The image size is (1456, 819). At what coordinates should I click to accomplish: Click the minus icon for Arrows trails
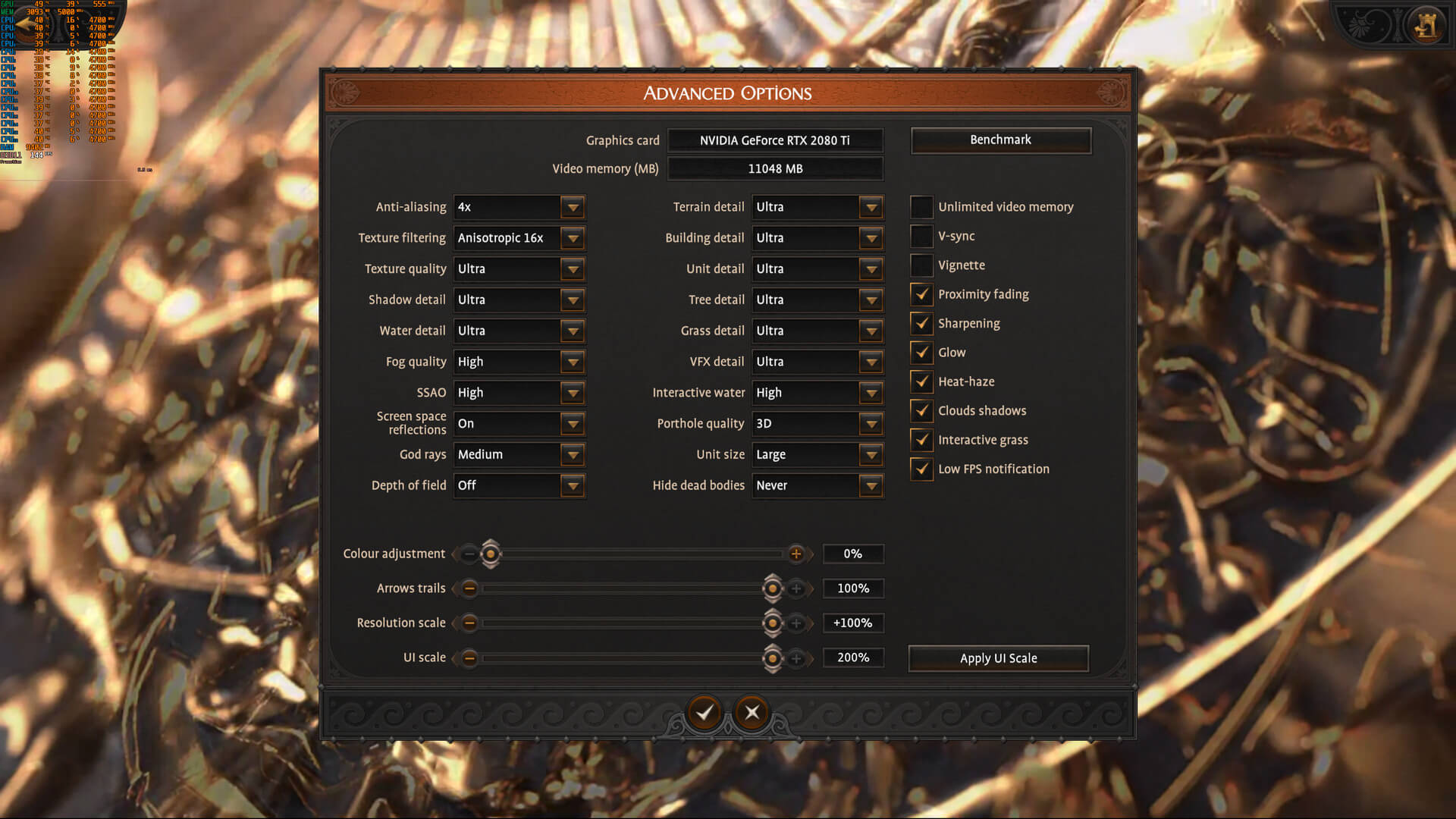[469, 588]
